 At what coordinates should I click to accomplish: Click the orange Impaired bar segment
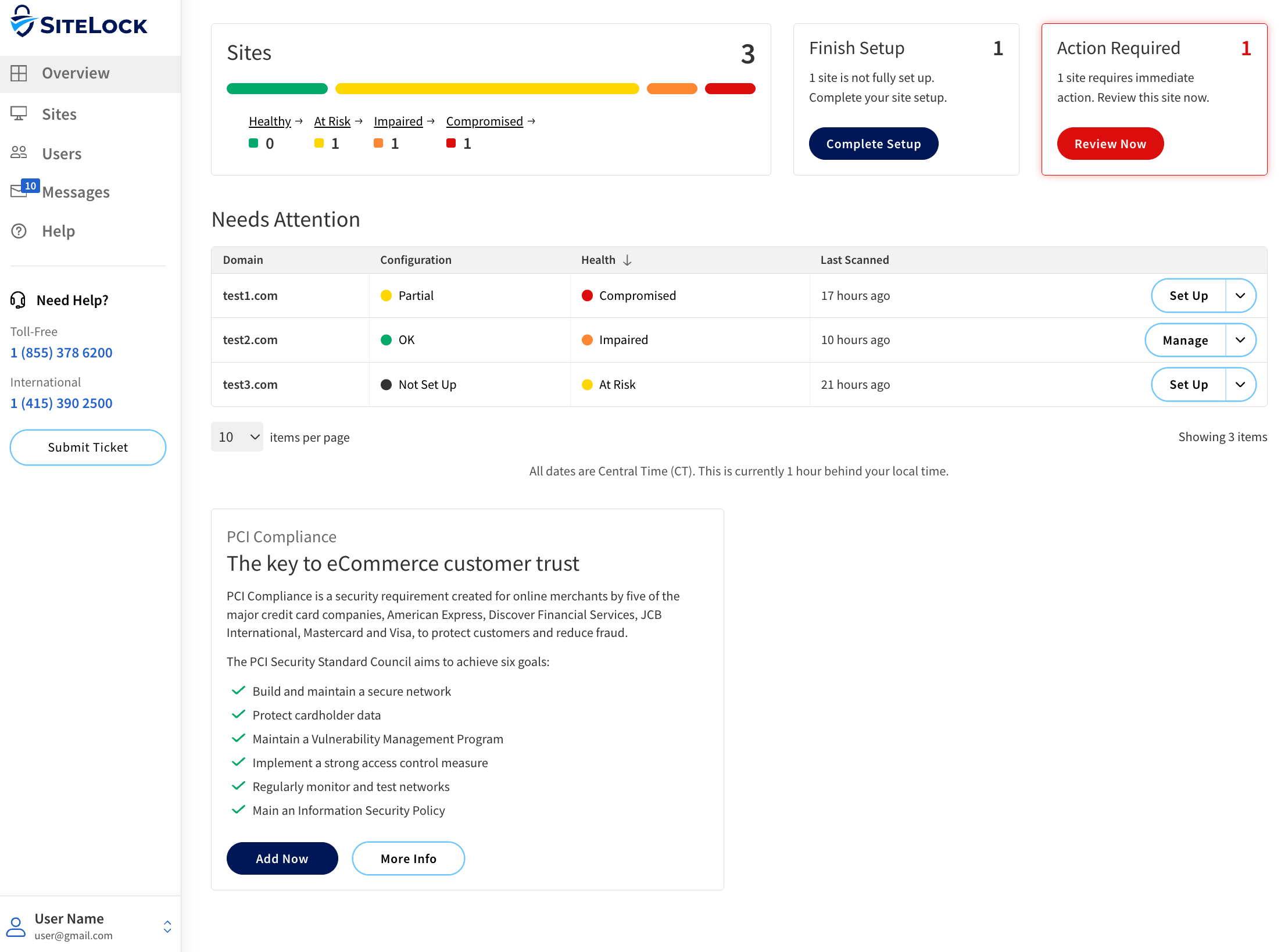pos(672,88)
